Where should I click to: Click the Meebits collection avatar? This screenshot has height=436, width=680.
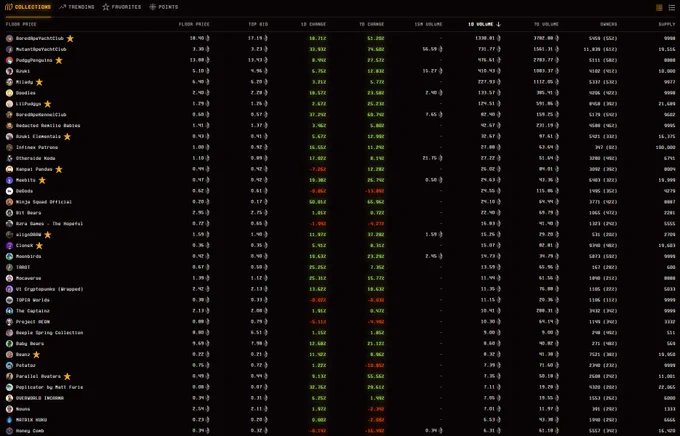pyautogui.click(x=10, y=180)
